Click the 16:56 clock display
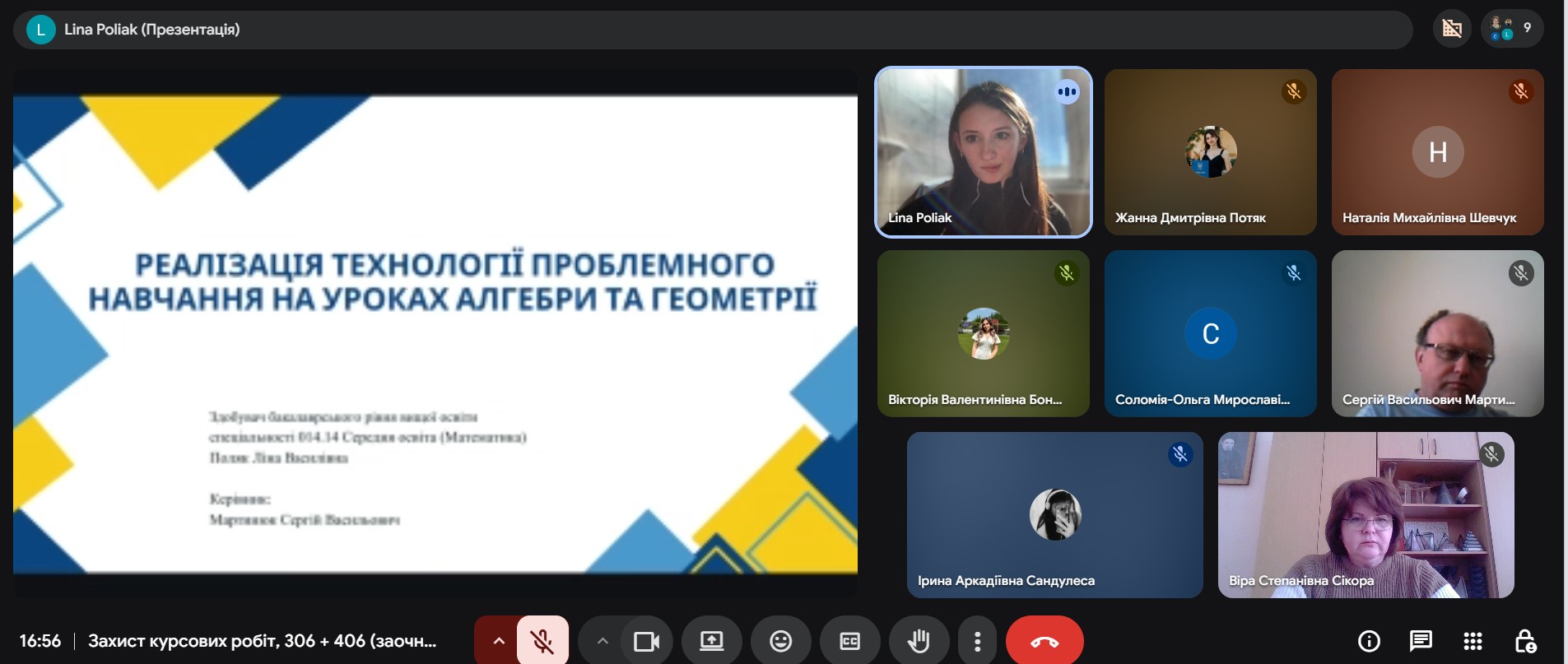Screen dimensions: 1568x664 pyautogui.click(x=40, y=641)
